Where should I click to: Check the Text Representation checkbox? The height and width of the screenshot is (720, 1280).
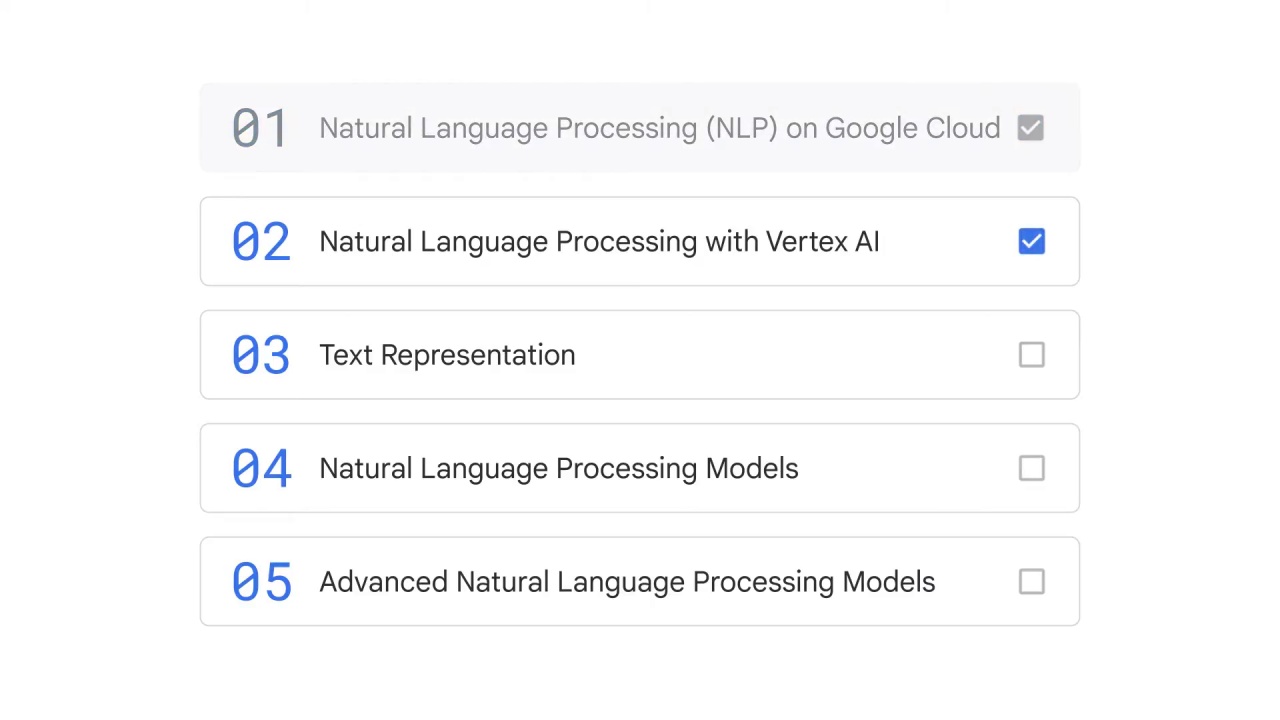tap(1031, 355)
